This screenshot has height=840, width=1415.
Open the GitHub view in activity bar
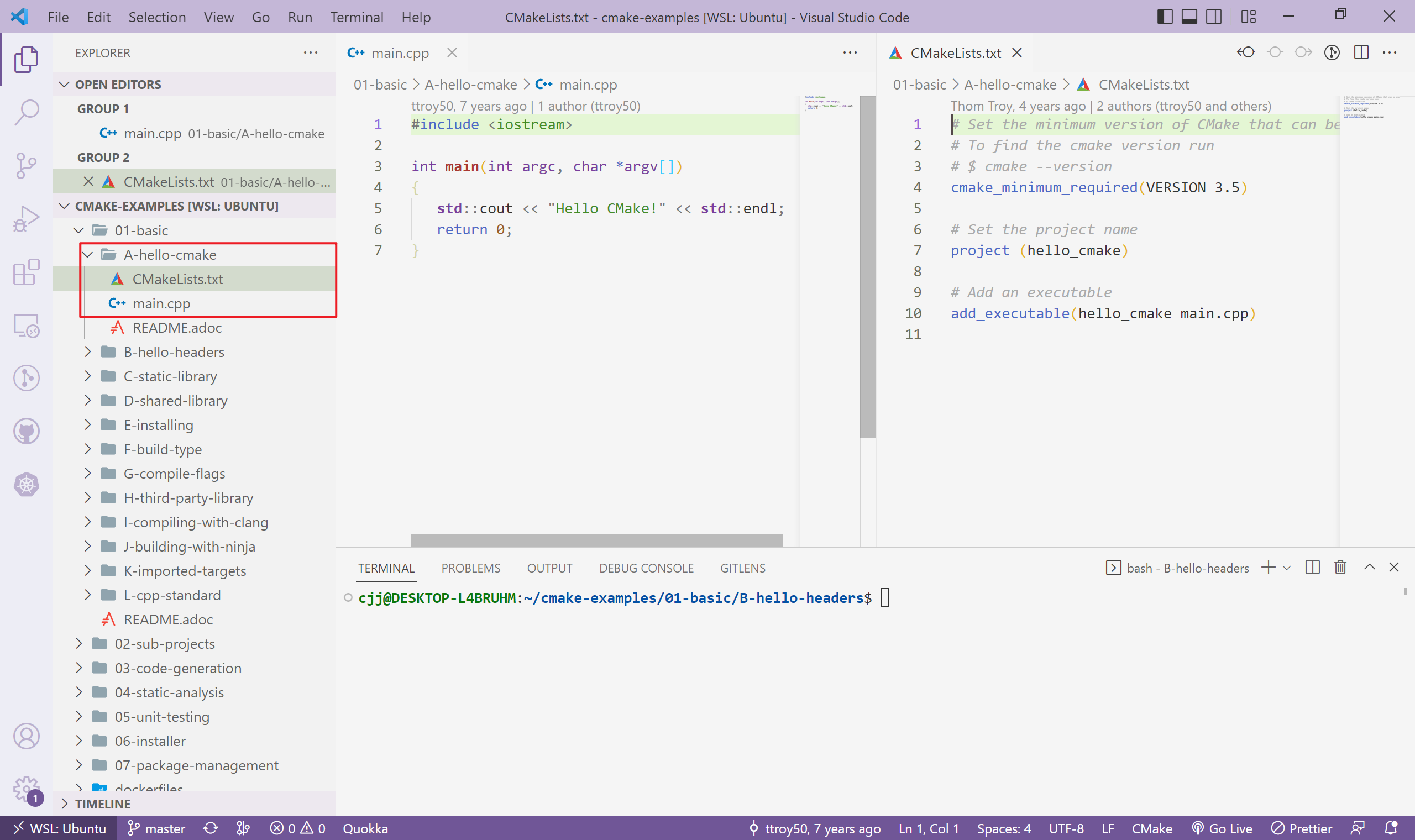[26, 431]
